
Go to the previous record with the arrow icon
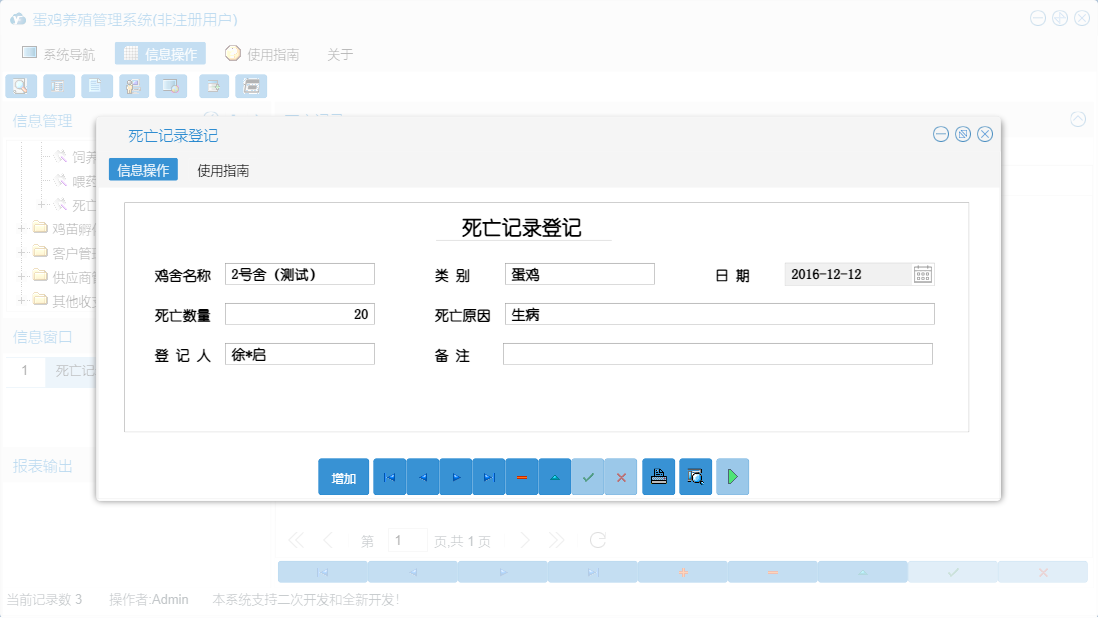pos(422,477)
